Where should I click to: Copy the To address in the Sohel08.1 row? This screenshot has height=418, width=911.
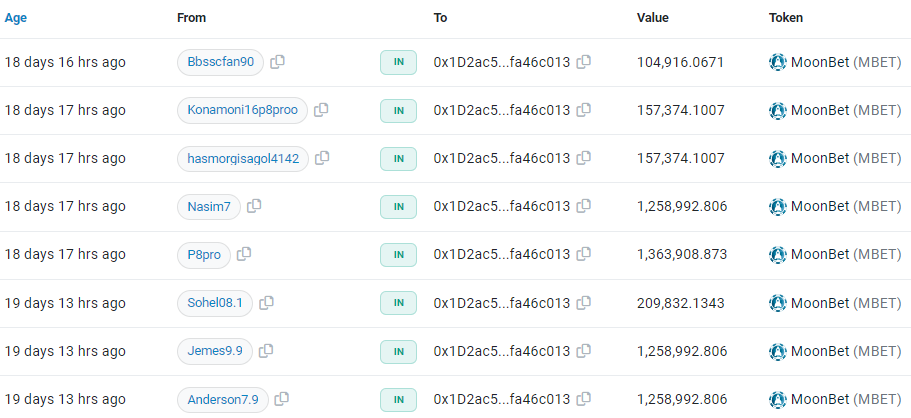(x=584, y=303)
